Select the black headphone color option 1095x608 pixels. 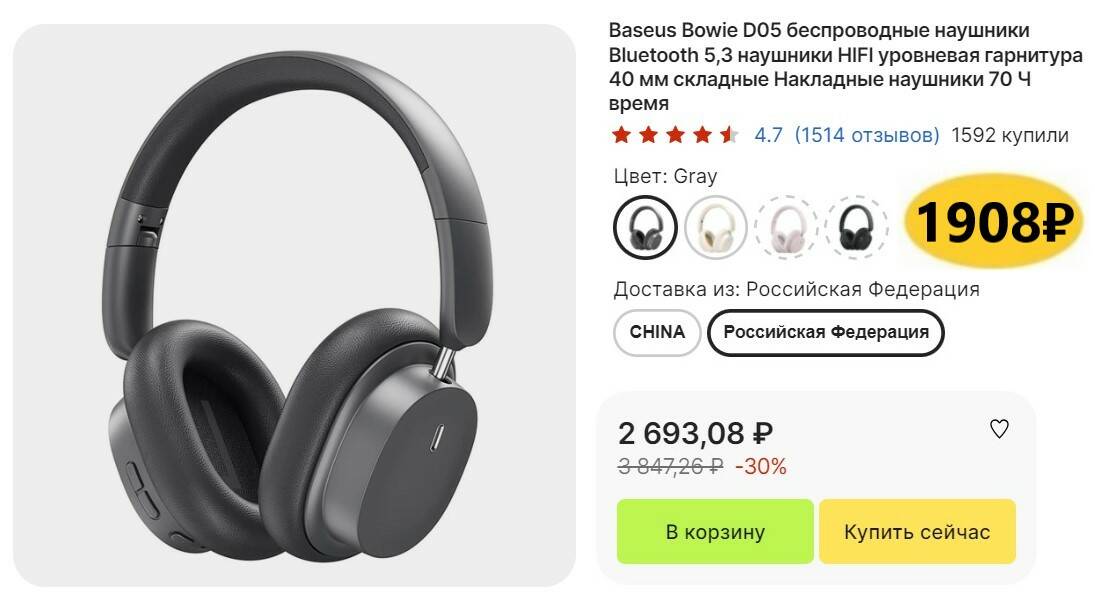click(x=856, y=228)
